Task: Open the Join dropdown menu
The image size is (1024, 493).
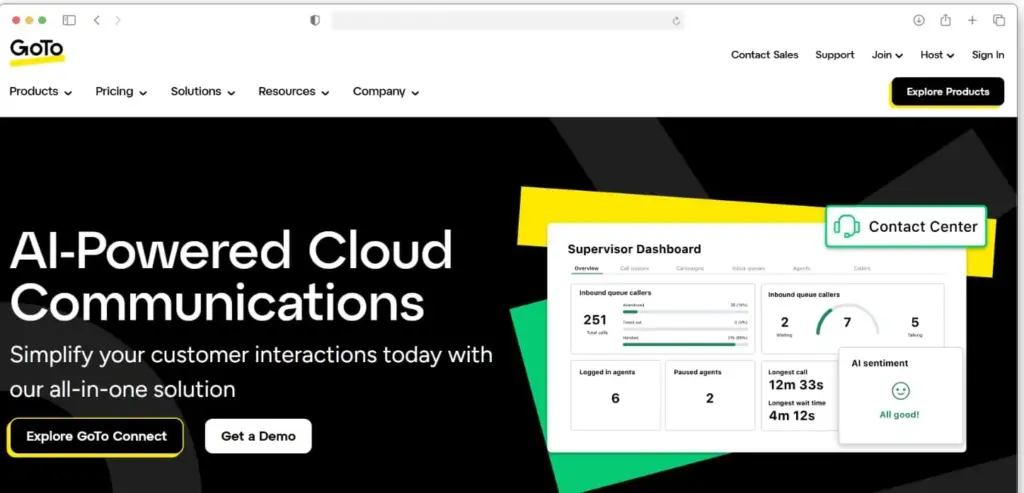Action: pyautogui.click(x=887, y=55)
